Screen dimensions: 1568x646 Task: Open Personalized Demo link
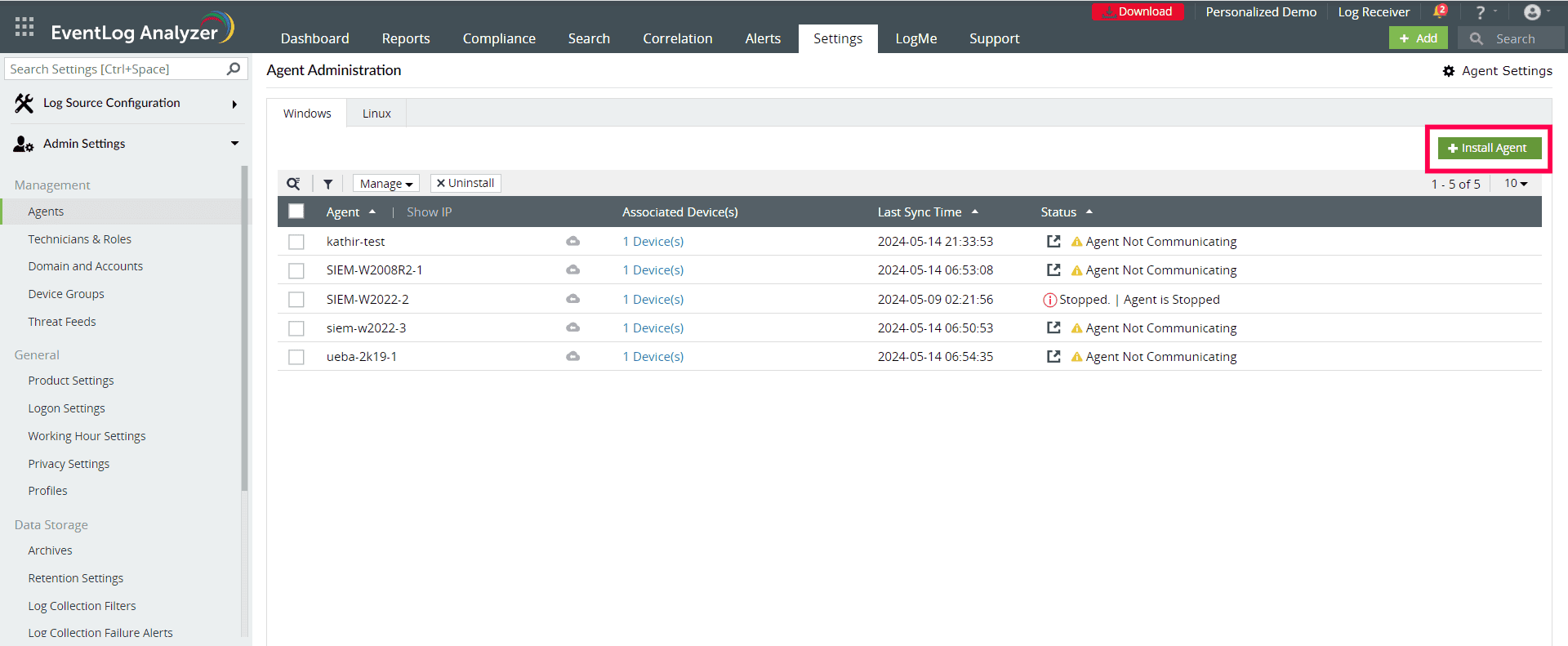pyautogui.click(x=1261, y=11)
